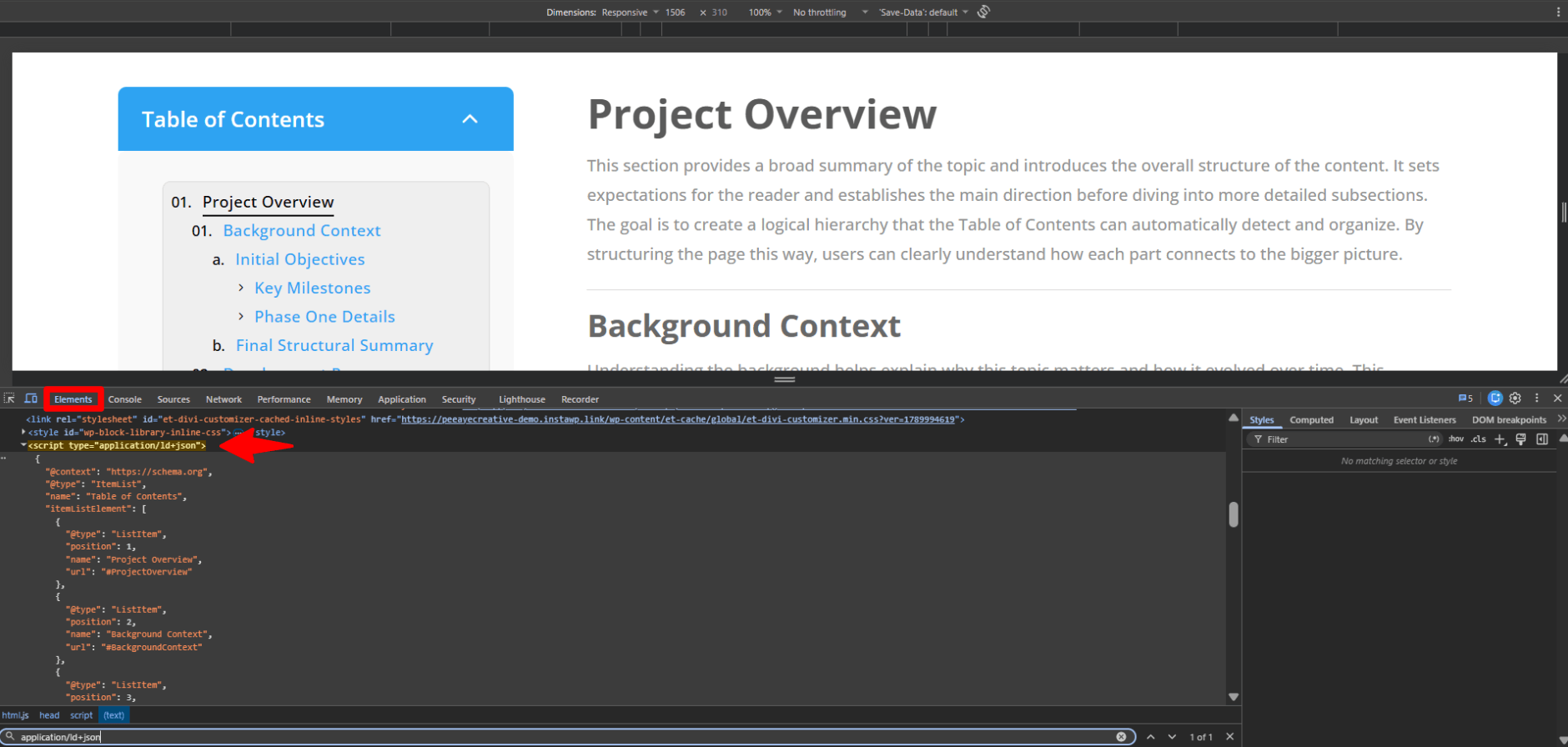This screenshot has width=1568, height=747.
Task: Close the DevTools panel
Action: tap(1557, 399)
